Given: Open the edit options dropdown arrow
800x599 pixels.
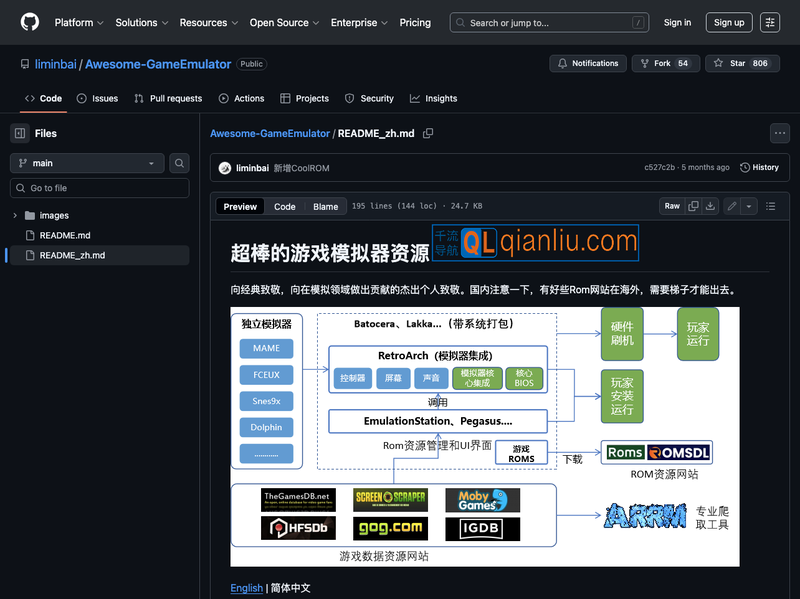Looking at the screenshot, I should coord(748,206).
